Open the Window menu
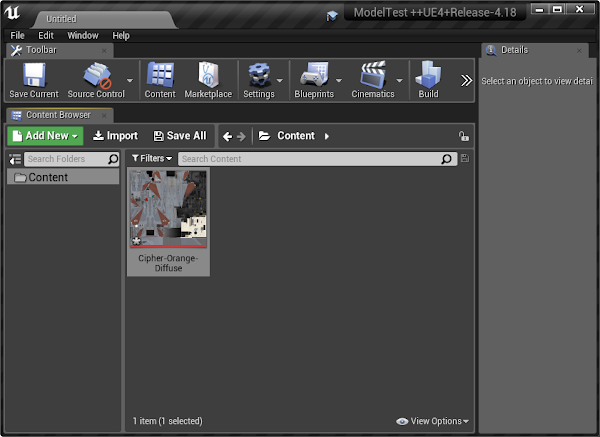The width and height of the screenshot is (600, 437). (83, 36)
